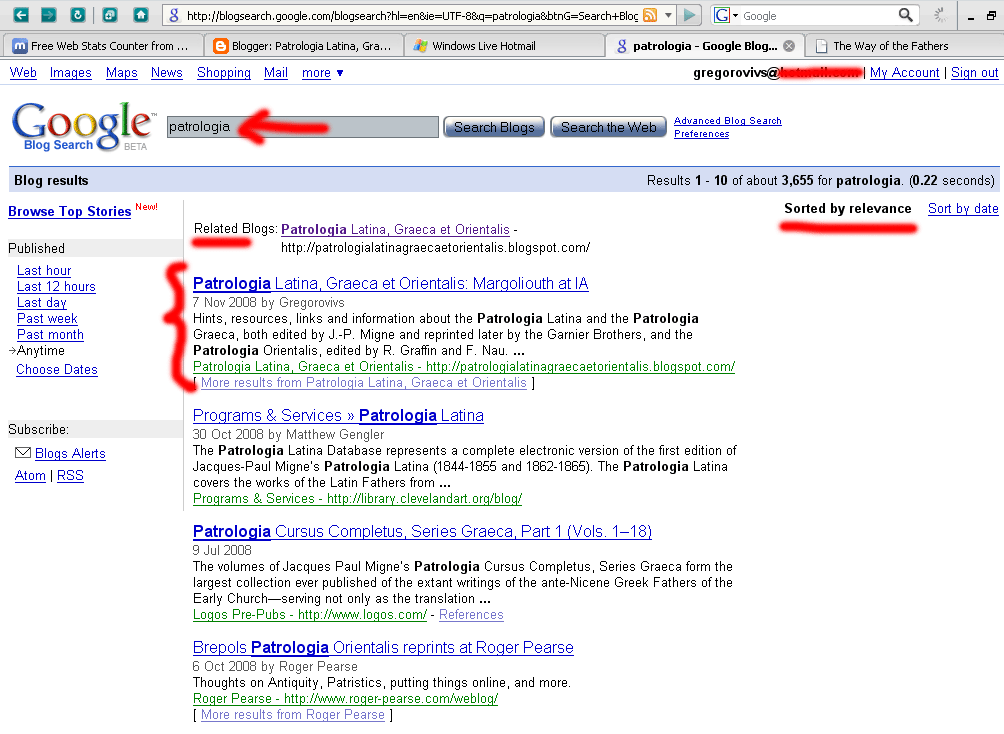Open the roger-pearse.com/weblog green link

[345, 698]
